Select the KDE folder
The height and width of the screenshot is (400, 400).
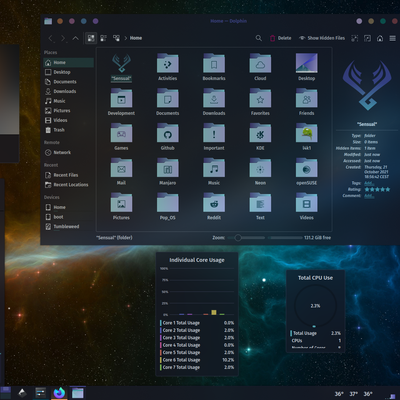(260, 133)
